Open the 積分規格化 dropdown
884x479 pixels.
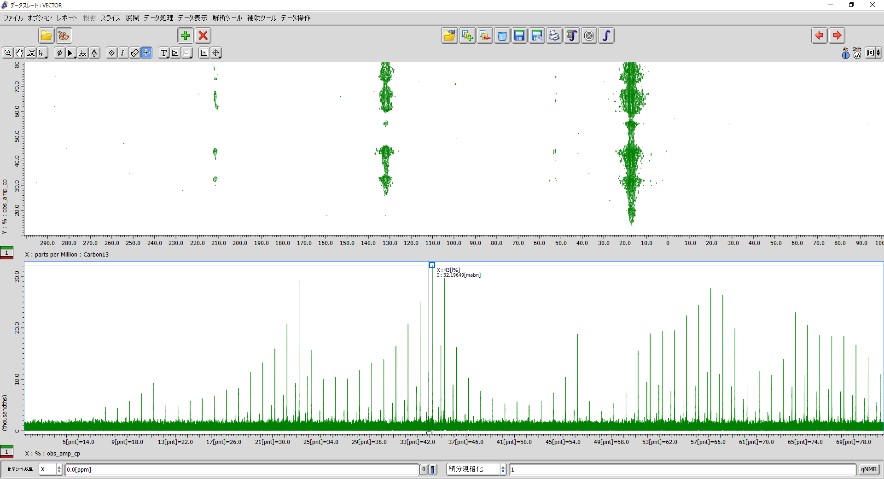pyautogui.click(x=476, y=469)
